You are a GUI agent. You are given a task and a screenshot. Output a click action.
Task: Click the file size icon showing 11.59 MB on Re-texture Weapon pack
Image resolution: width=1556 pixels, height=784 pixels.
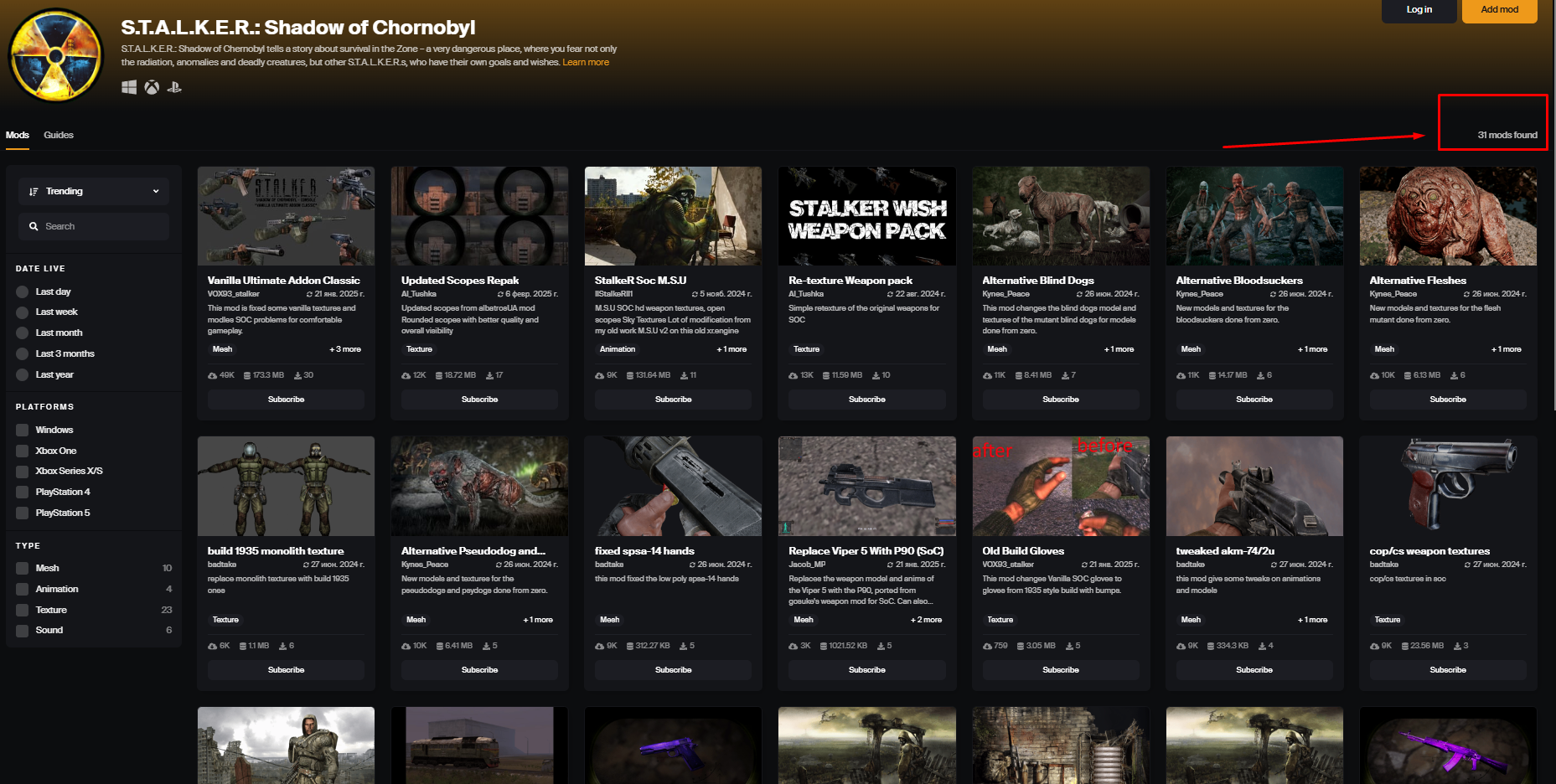pos(826,375)
